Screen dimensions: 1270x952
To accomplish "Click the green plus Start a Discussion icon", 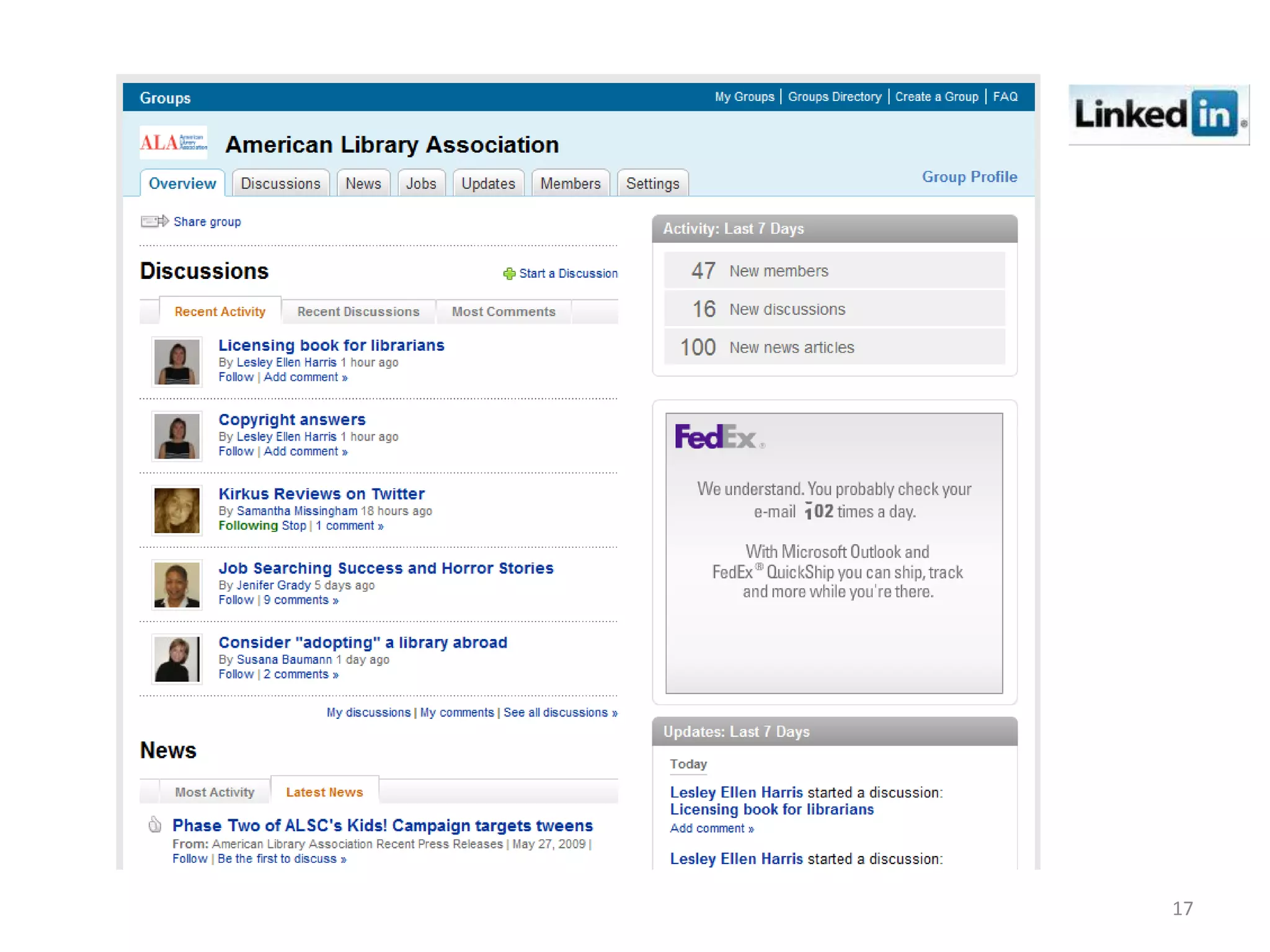I will coord(509,273).
